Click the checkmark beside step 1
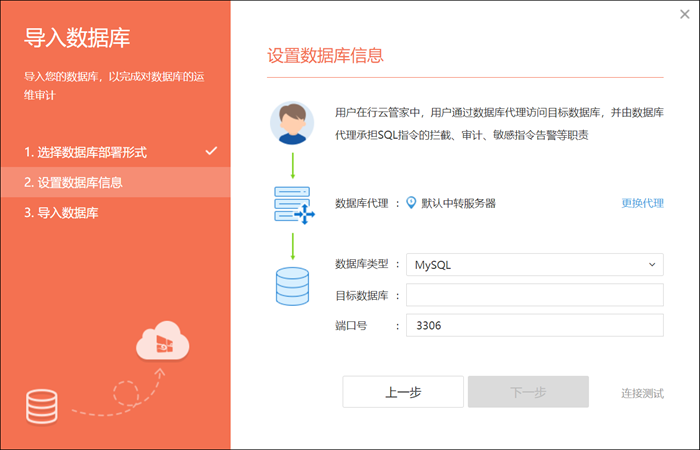 211,151
